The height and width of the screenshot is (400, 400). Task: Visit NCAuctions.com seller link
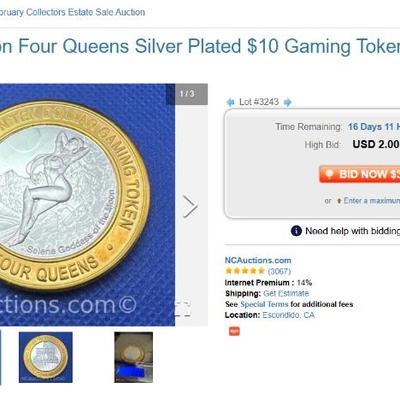point(258,260)
